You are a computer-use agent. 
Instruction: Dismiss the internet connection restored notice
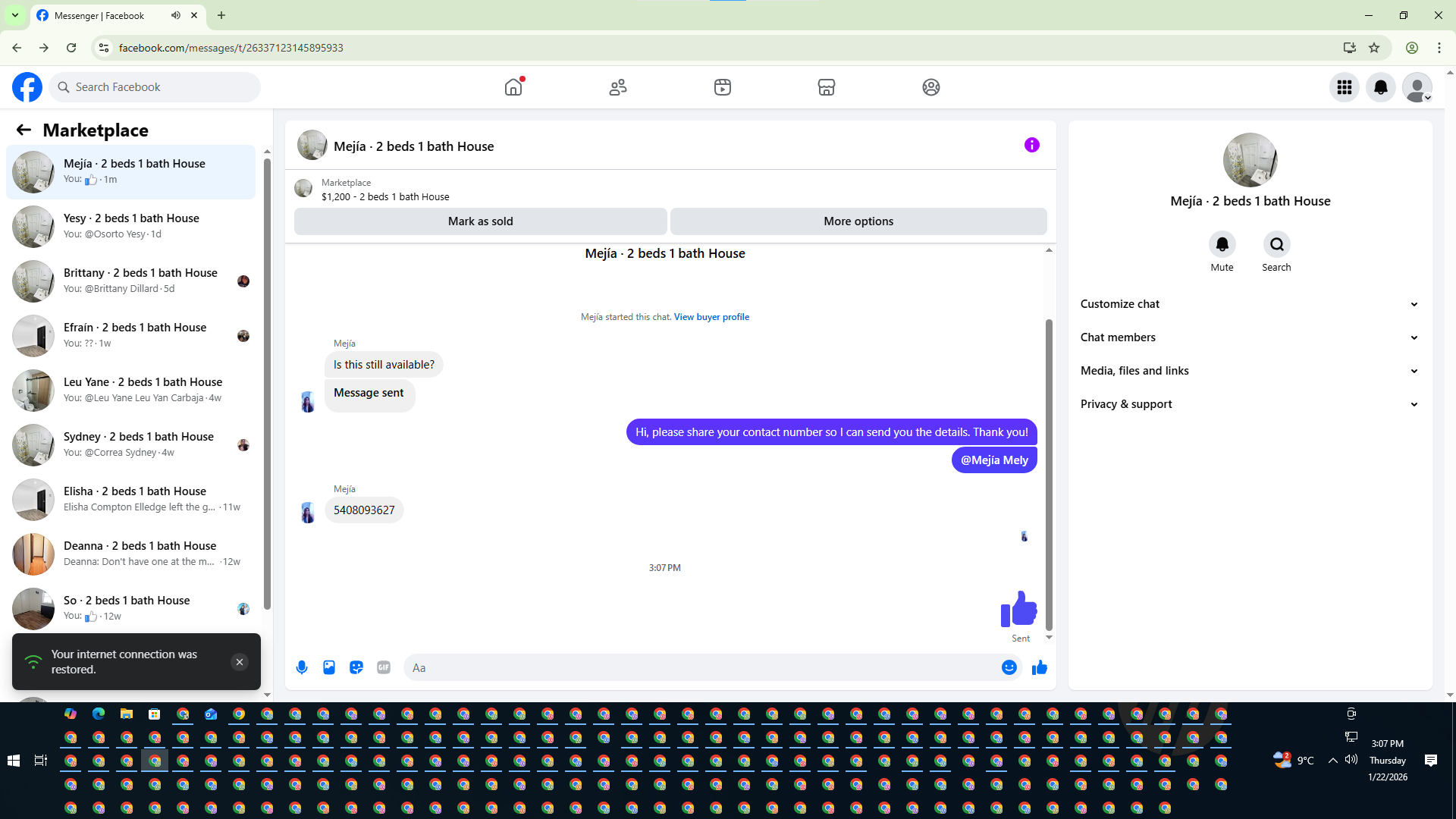[240, 662]
